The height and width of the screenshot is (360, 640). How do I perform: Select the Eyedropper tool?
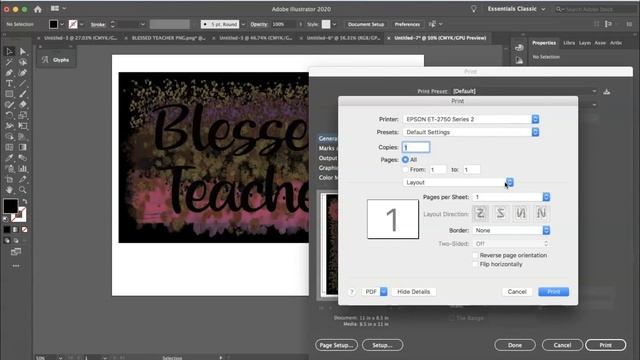point(9,158)
